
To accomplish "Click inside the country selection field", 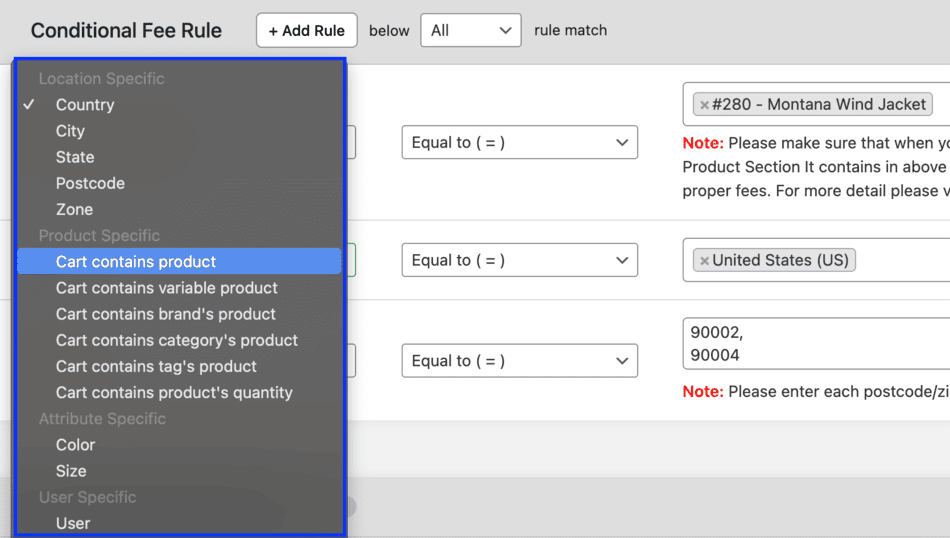I will click(816, 260).
